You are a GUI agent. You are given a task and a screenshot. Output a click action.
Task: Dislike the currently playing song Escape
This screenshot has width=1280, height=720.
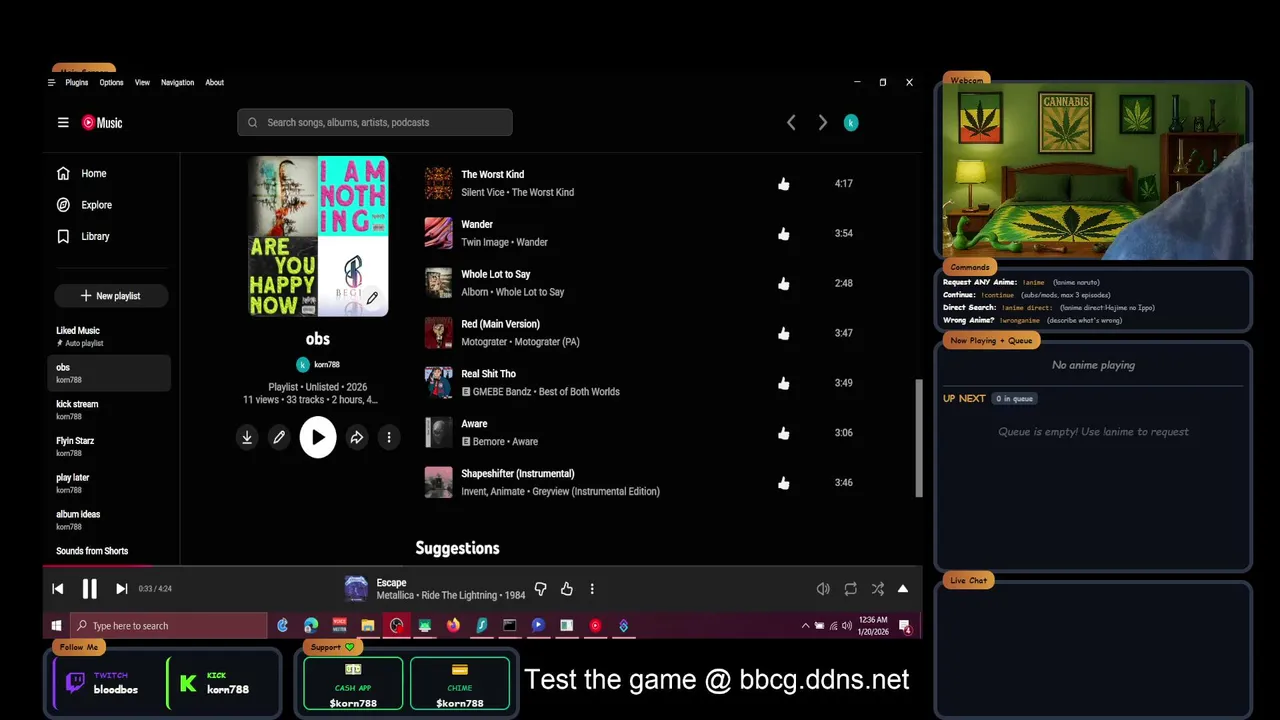click(x=540, y=589)
